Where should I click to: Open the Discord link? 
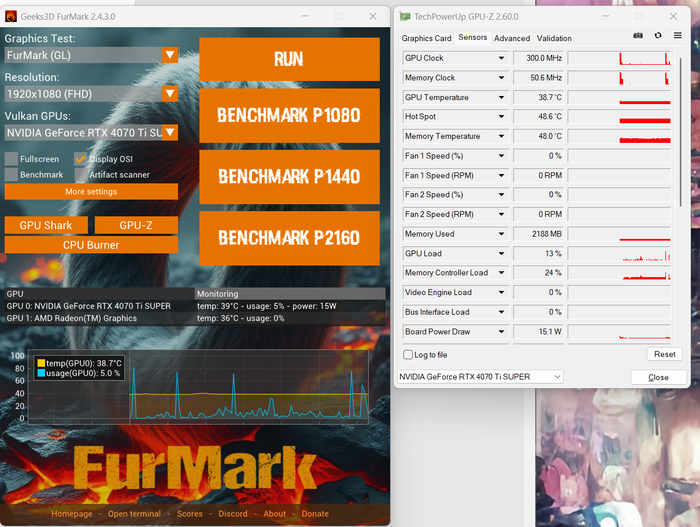(233, 514)
